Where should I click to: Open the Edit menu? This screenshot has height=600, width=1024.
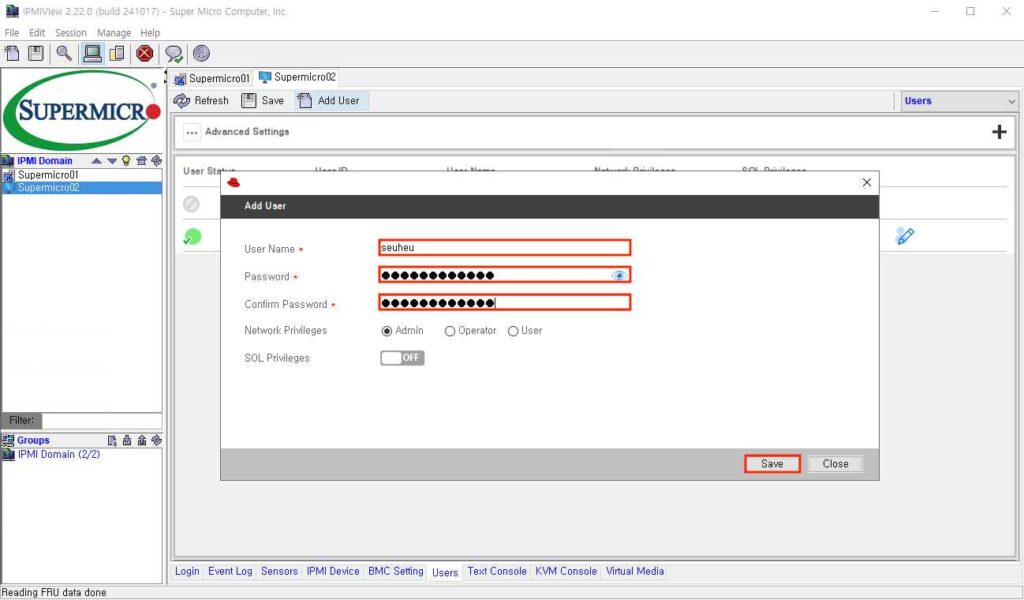(37, 33)
